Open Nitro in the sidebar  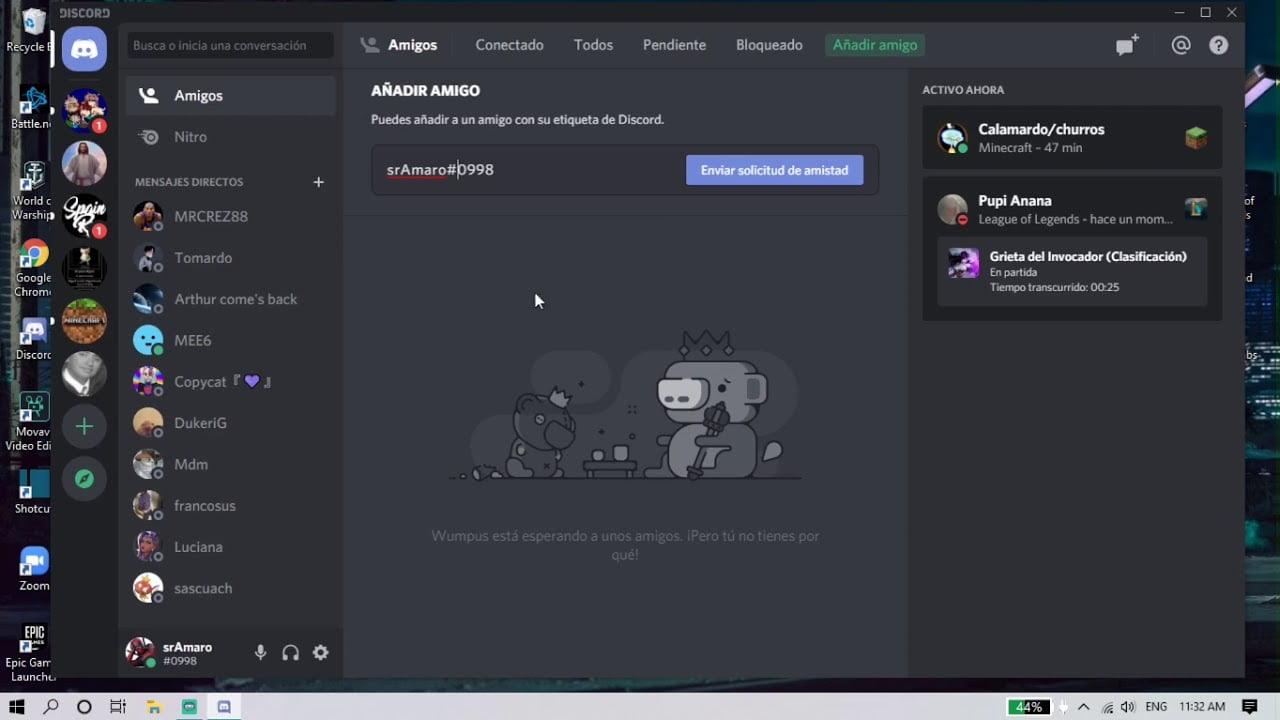pos(230,137)
